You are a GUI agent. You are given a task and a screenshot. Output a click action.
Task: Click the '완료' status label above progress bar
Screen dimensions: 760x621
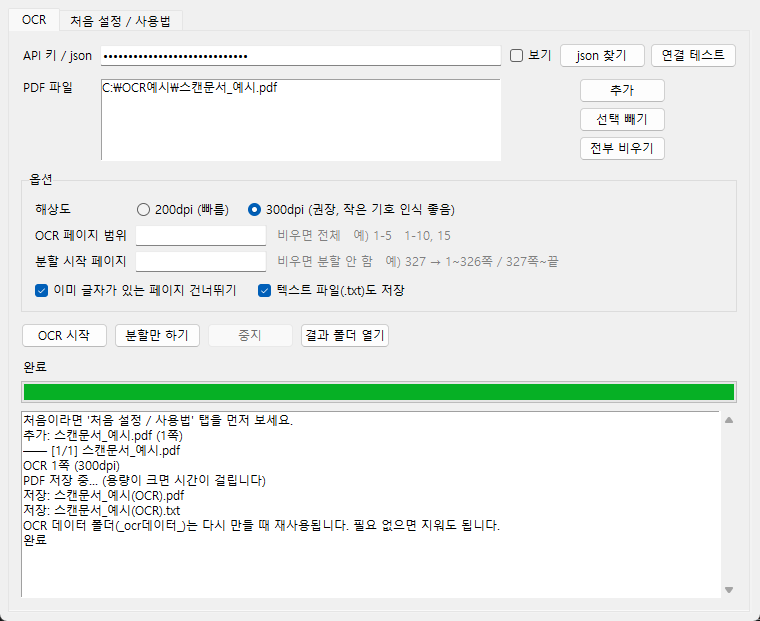35,367
